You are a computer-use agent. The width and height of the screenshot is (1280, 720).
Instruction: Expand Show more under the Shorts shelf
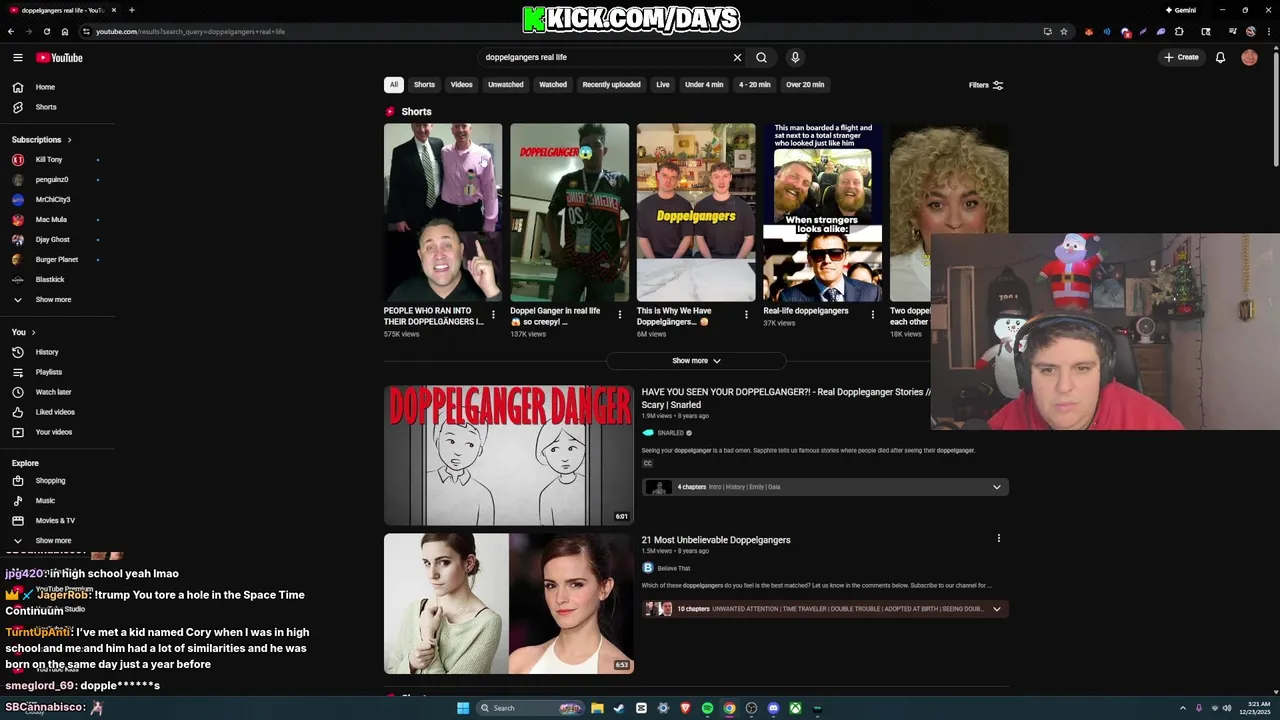click(696, 361)
